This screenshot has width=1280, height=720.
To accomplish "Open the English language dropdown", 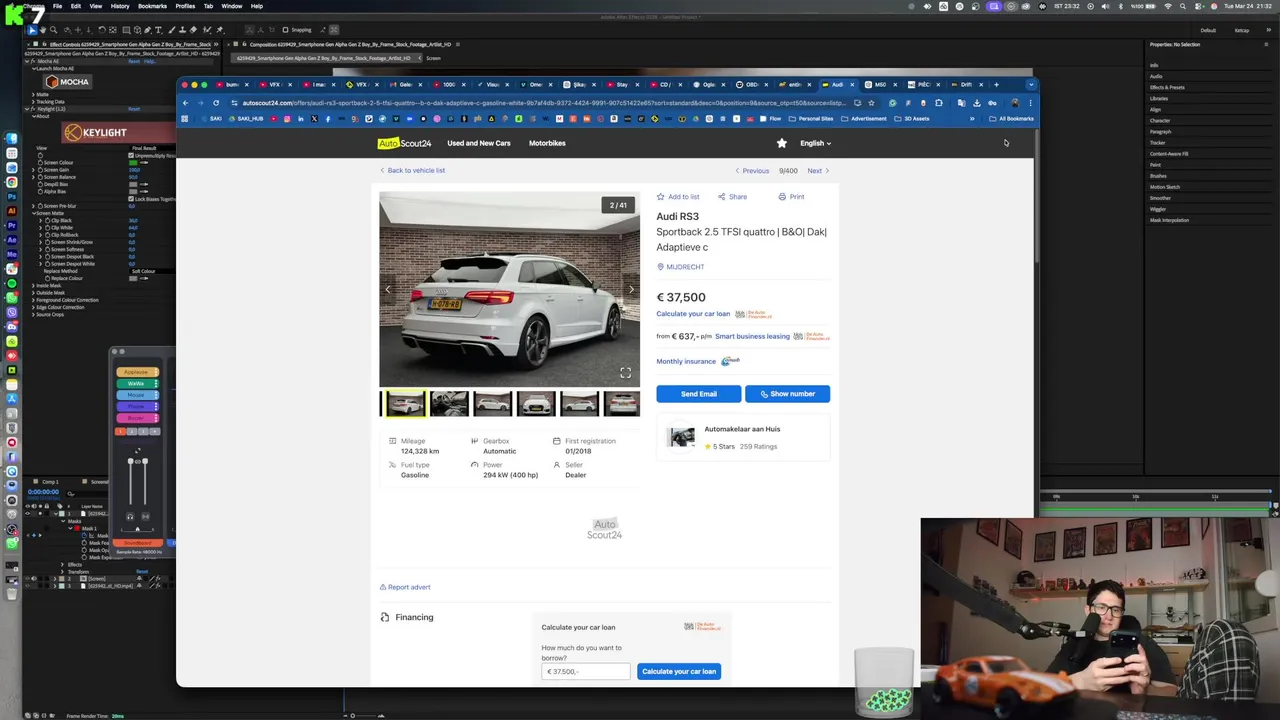I will pyautogui.click(x=815, y=143).
